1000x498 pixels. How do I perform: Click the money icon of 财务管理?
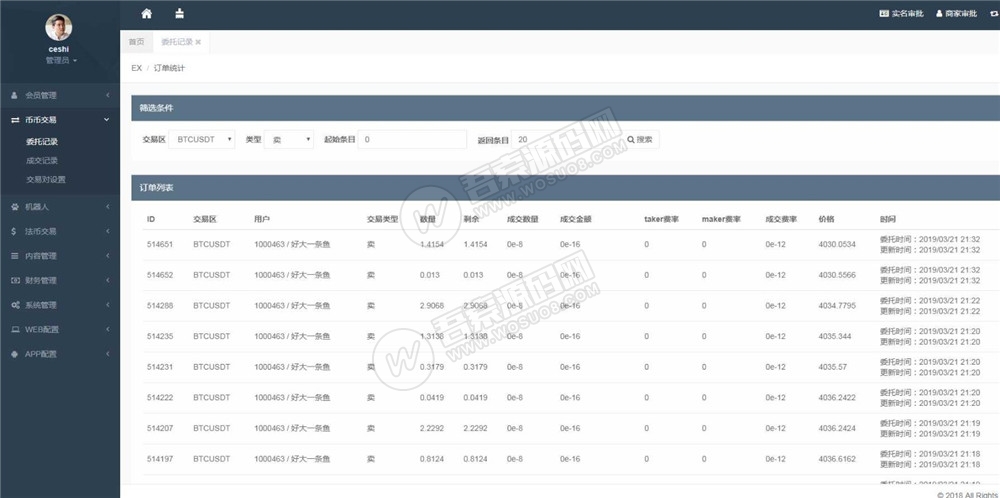pyautogui.click(x=15, y=281)
